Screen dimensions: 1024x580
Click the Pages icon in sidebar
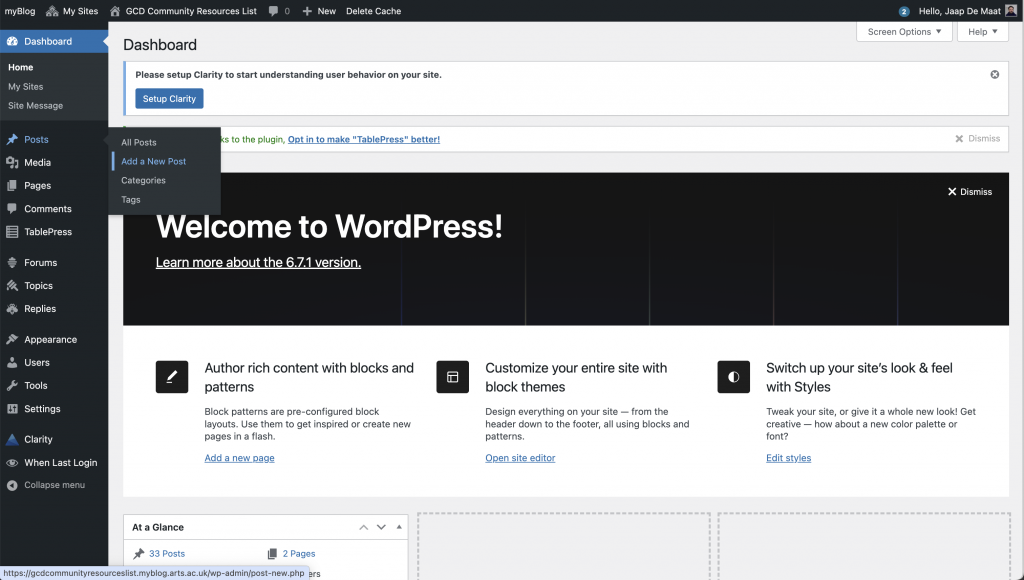pos(12,185)
